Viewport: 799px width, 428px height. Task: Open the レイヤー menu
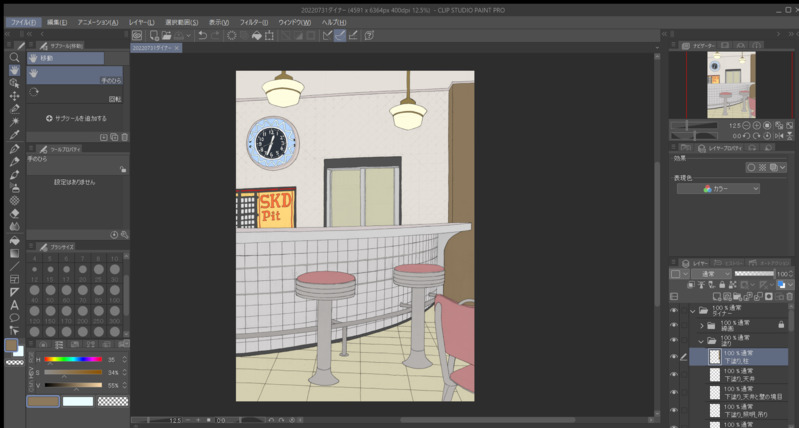pos(142,22)
